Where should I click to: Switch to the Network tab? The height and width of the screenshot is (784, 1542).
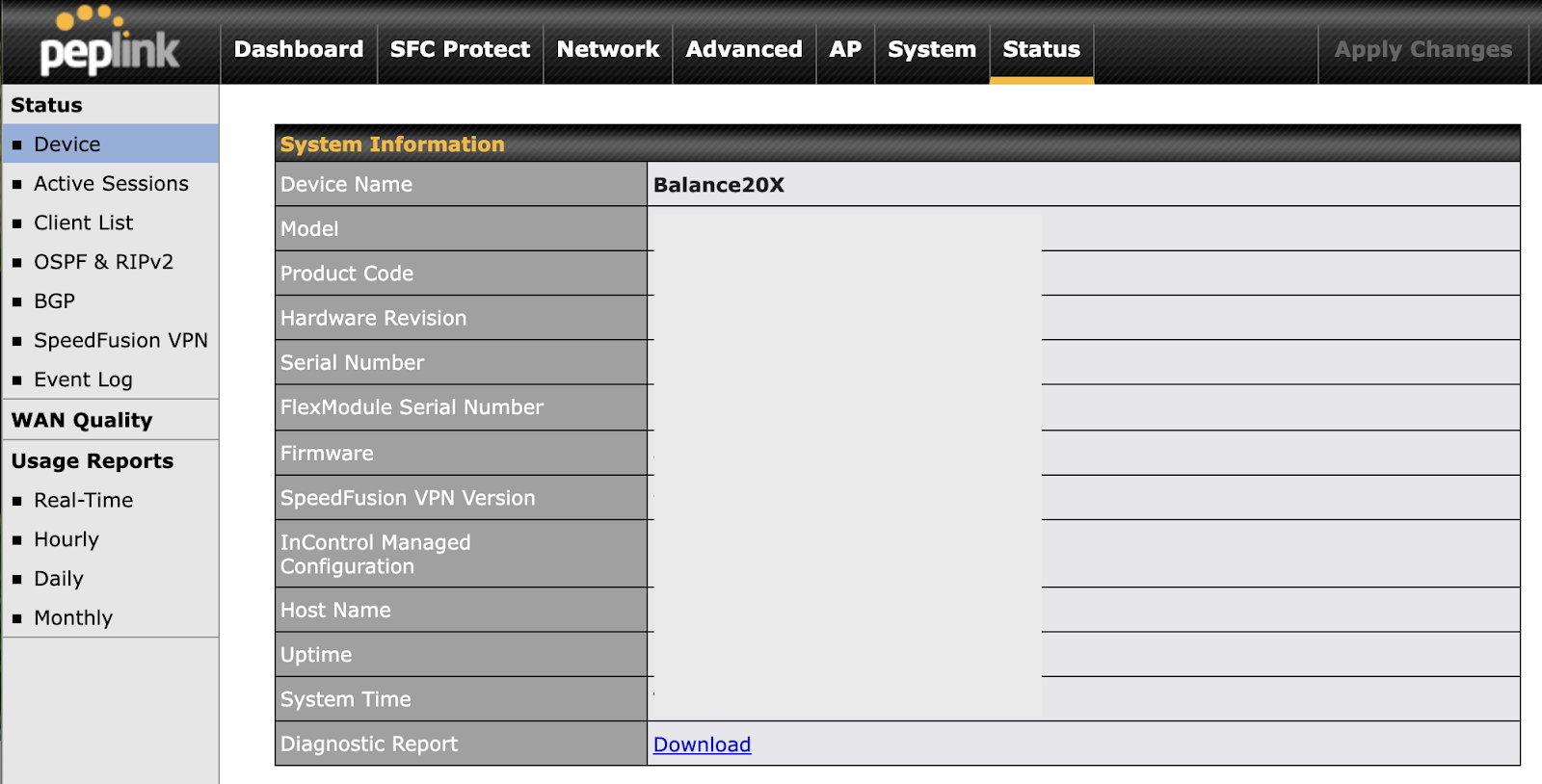tap(608, 49)
